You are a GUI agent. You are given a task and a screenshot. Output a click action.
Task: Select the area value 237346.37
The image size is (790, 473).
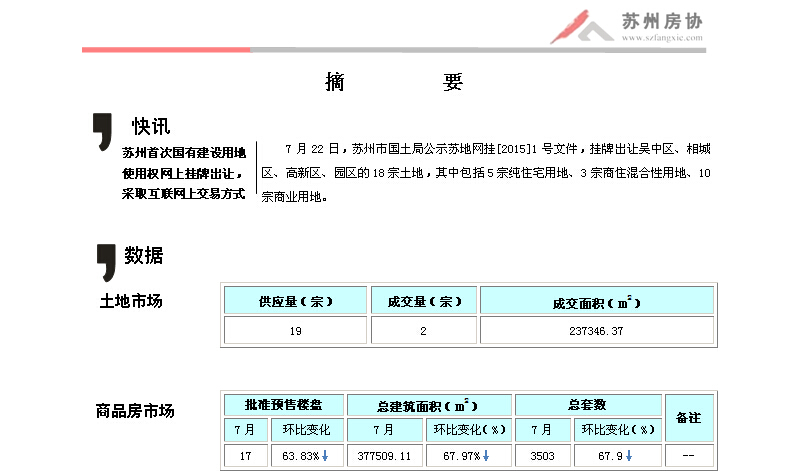pyautogui.click(x=597, y=330)
